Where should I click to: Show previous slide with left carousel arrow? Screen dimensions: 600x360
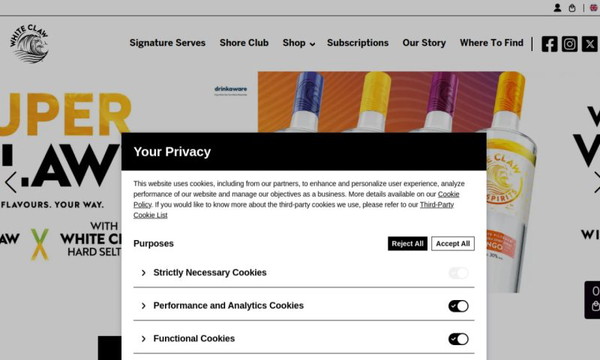pos(11,182)
